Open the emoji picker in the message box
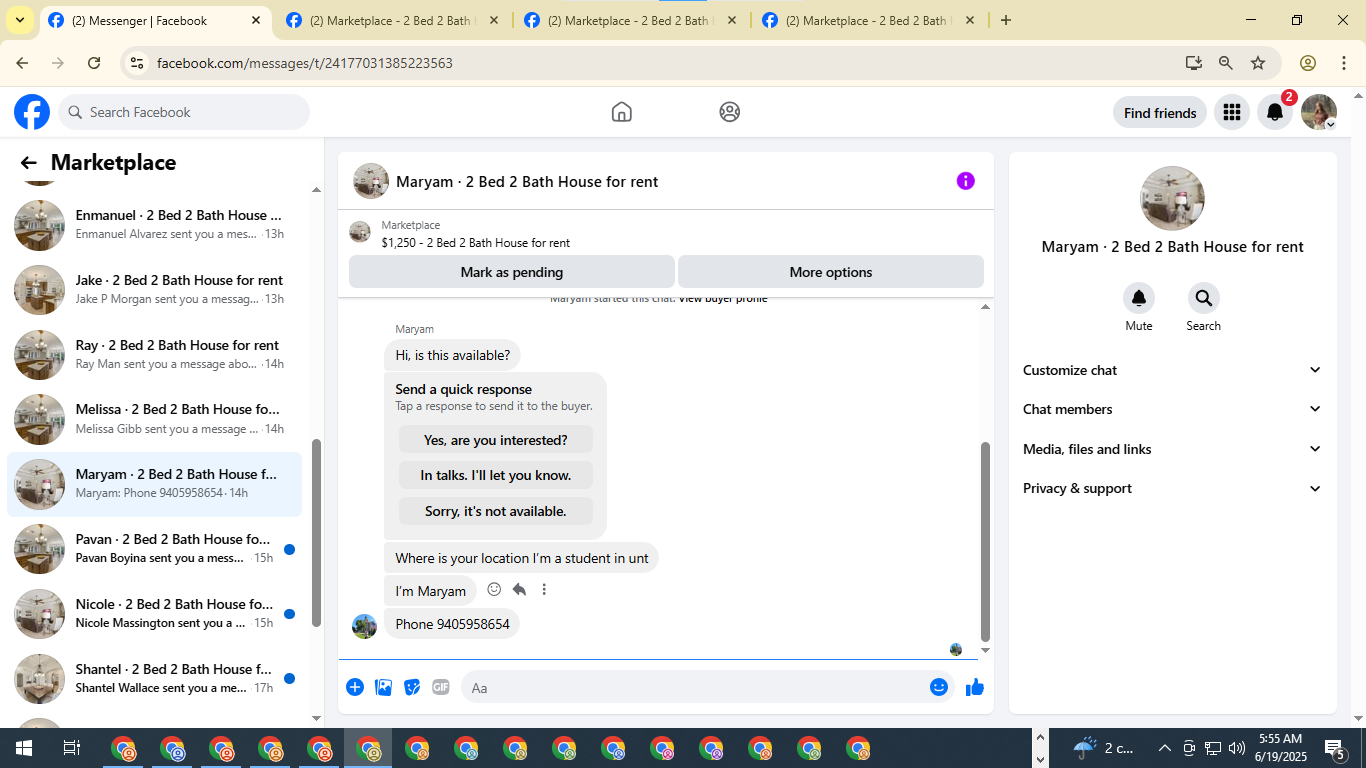1366x768 pixels. pyautogui.click(x=939, y=687)
